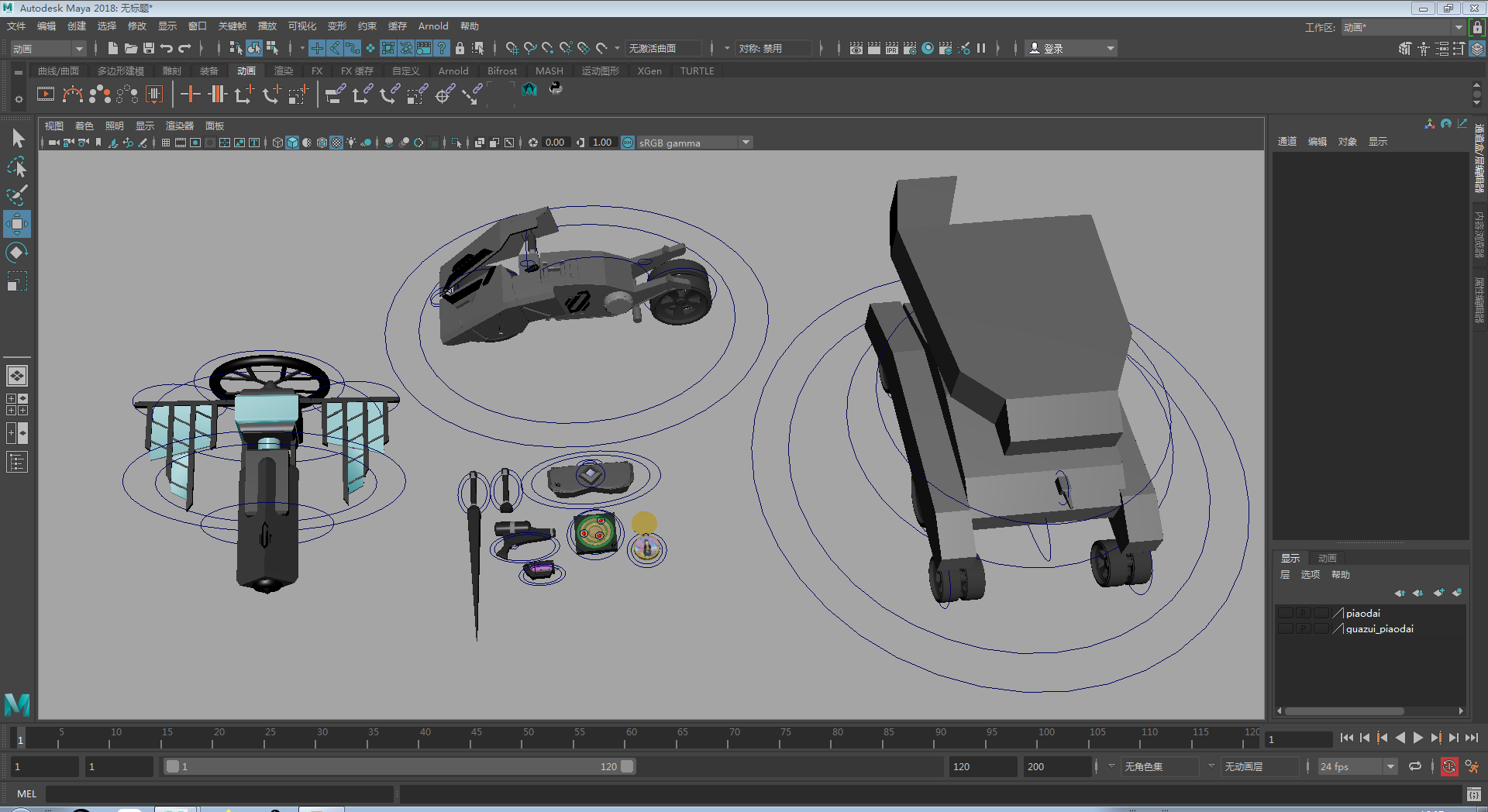This screenshot has width=1488, height=812.
Task: Open the 登录 account dropdown
Action: (1070, 48)
